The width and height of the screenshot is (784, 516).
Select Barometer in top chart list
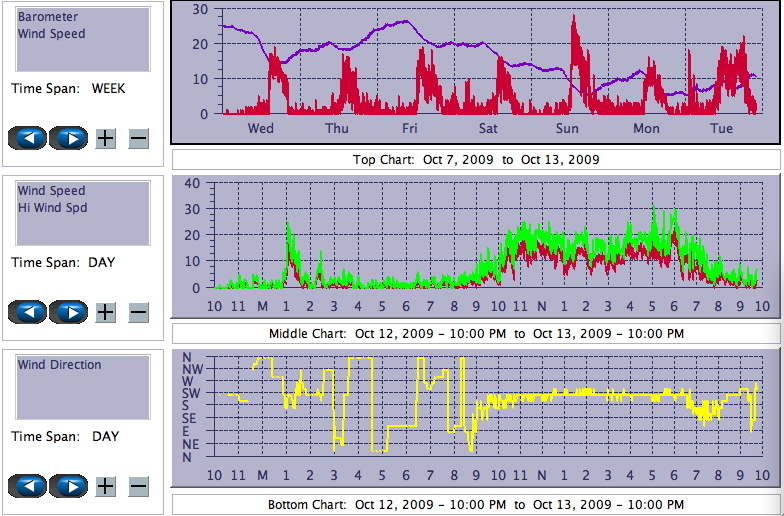pos(48,17)
